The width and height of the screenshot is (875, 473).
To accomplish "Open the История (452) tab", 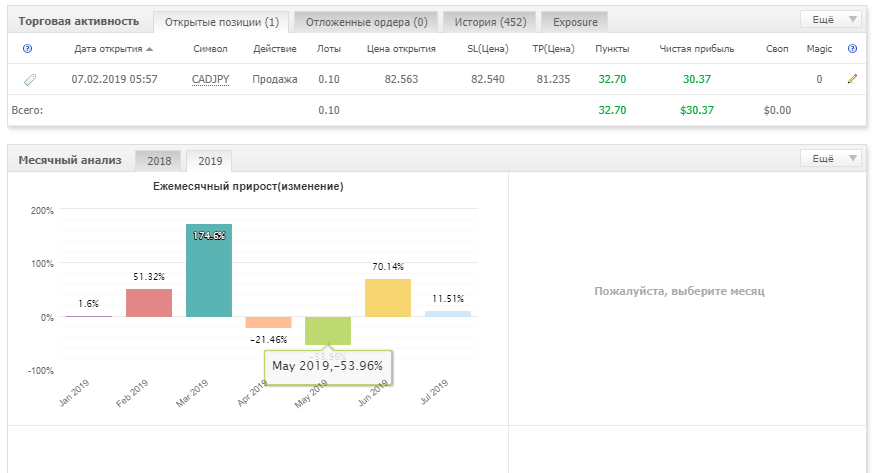I will pos(490,22).
